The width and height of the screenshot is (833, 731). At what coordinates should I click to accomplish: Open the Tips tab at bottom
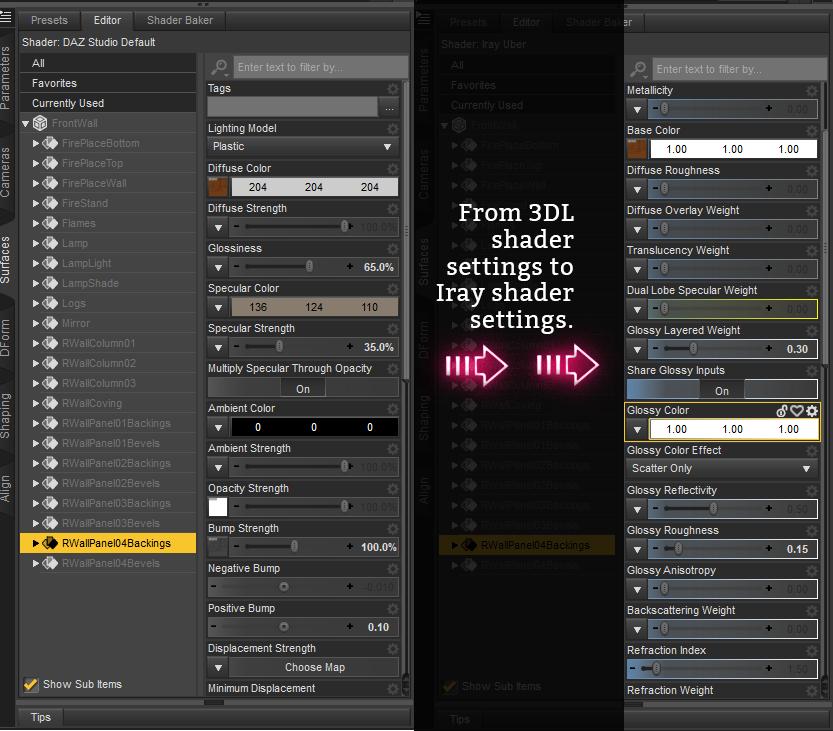tap(41, 717)
